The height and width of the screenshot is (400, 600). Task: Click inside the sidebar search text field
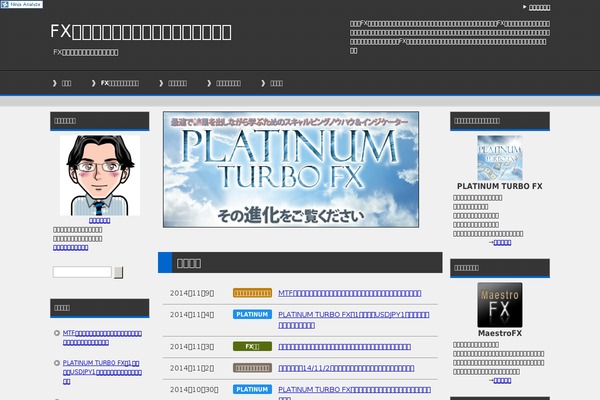point(82,272)
